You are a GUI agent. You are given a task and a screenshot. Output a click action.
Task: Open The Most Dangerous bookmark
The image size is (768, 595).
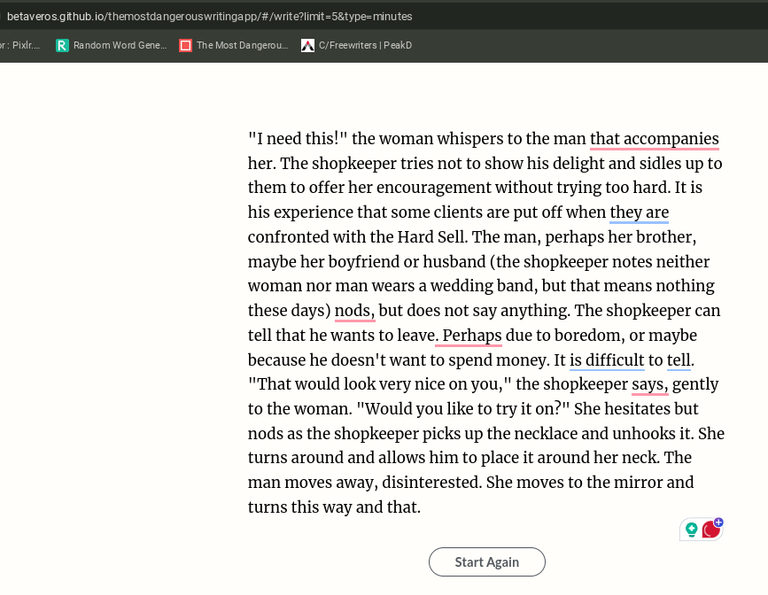234,46
